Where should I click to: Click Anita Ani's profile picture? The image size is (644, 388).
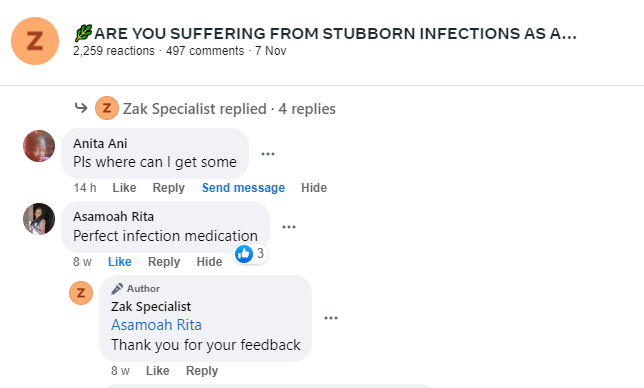[x=39, y=146]
